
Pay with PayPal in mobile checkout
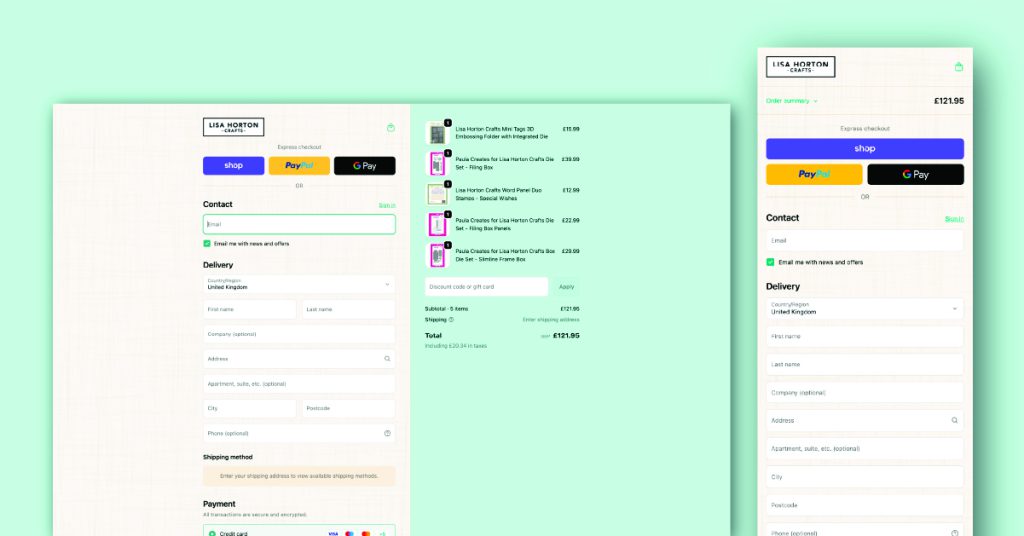tap(814, 174)
